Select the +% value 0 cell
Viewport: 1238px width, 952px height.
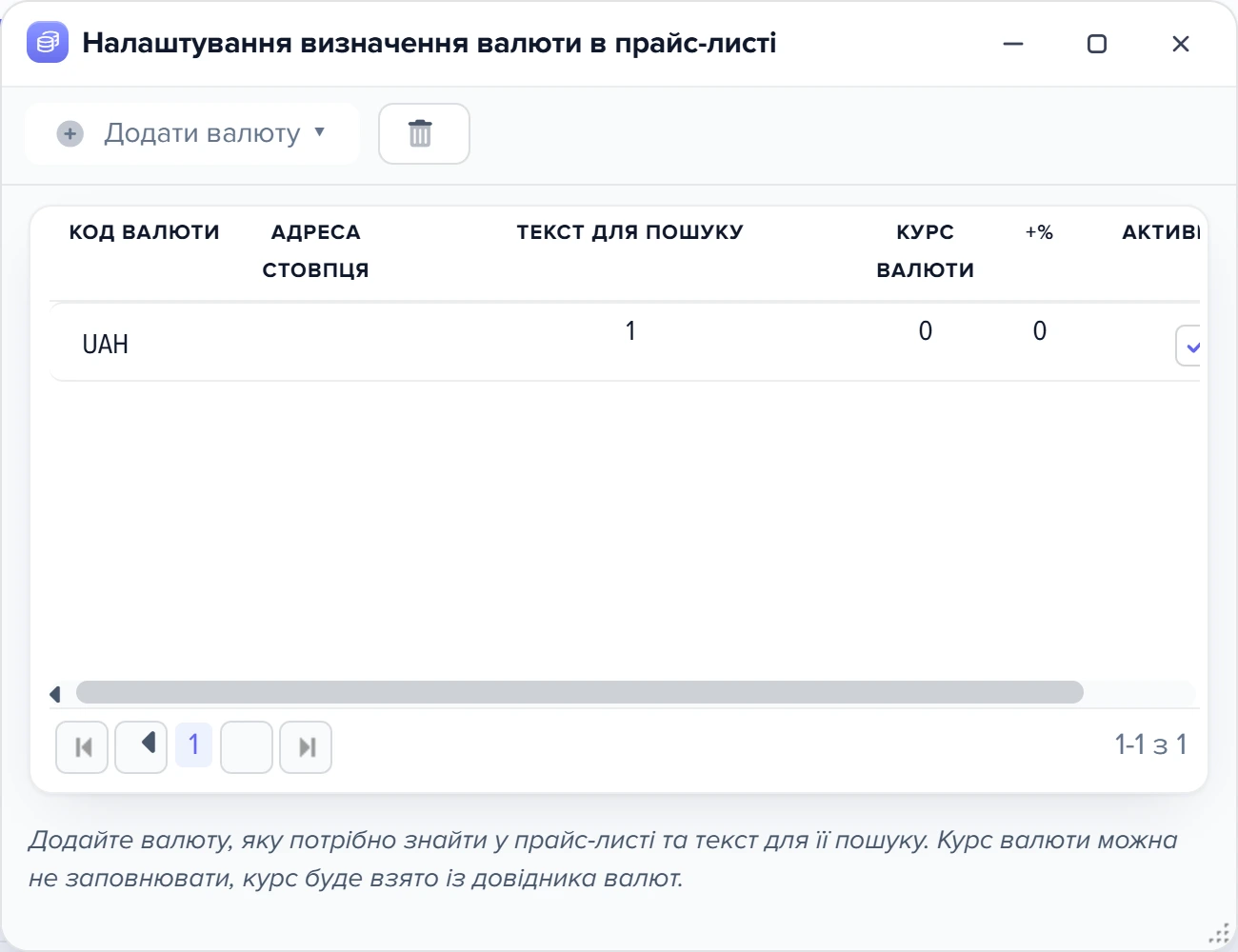pos(1039,330)
